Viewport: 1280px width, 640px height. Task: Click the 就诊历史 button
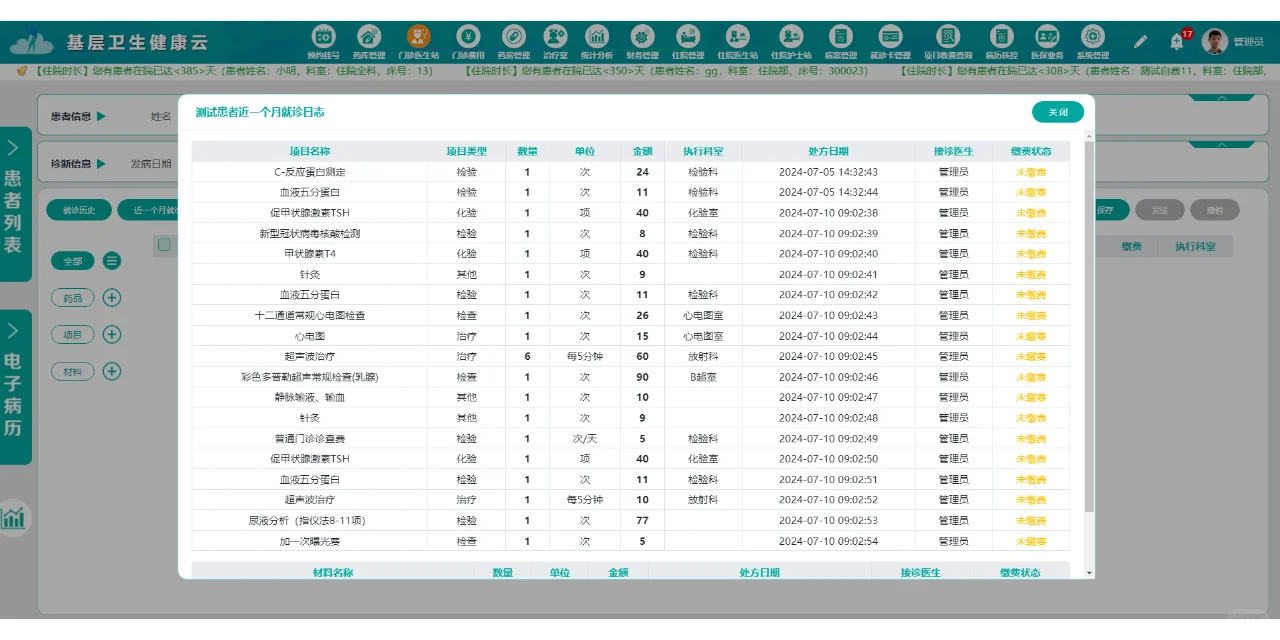[x=79, y=210]
